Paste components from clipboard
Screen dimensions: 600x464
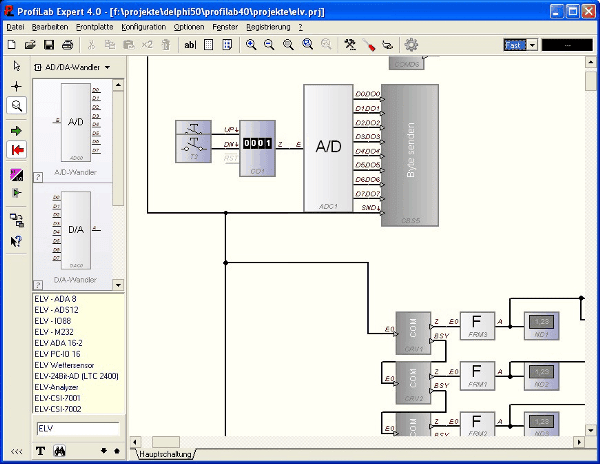point(129,45)
